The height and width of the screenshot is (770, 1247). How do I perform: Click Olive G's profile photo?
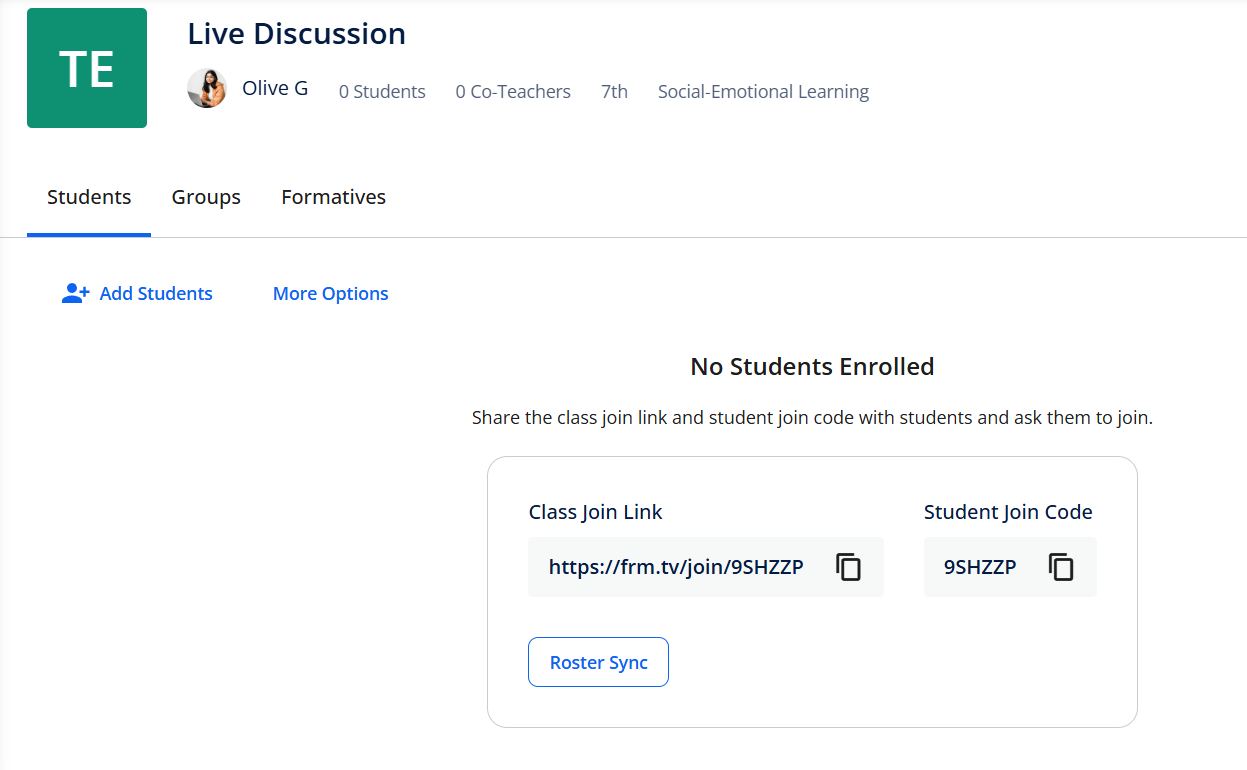[x=207, y=88]
